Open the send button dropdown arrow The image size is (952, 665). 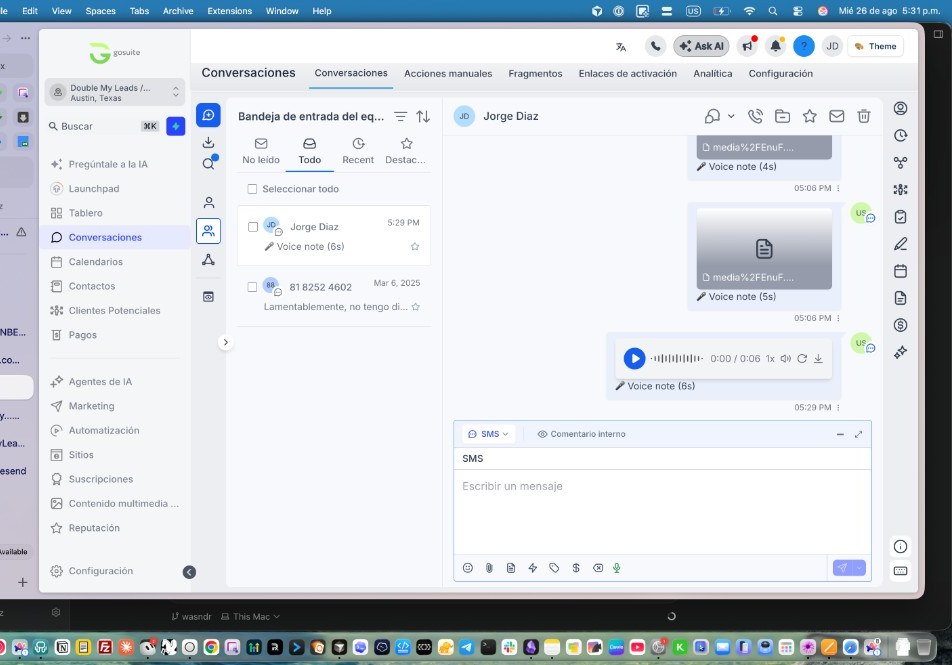pos(859,568)
